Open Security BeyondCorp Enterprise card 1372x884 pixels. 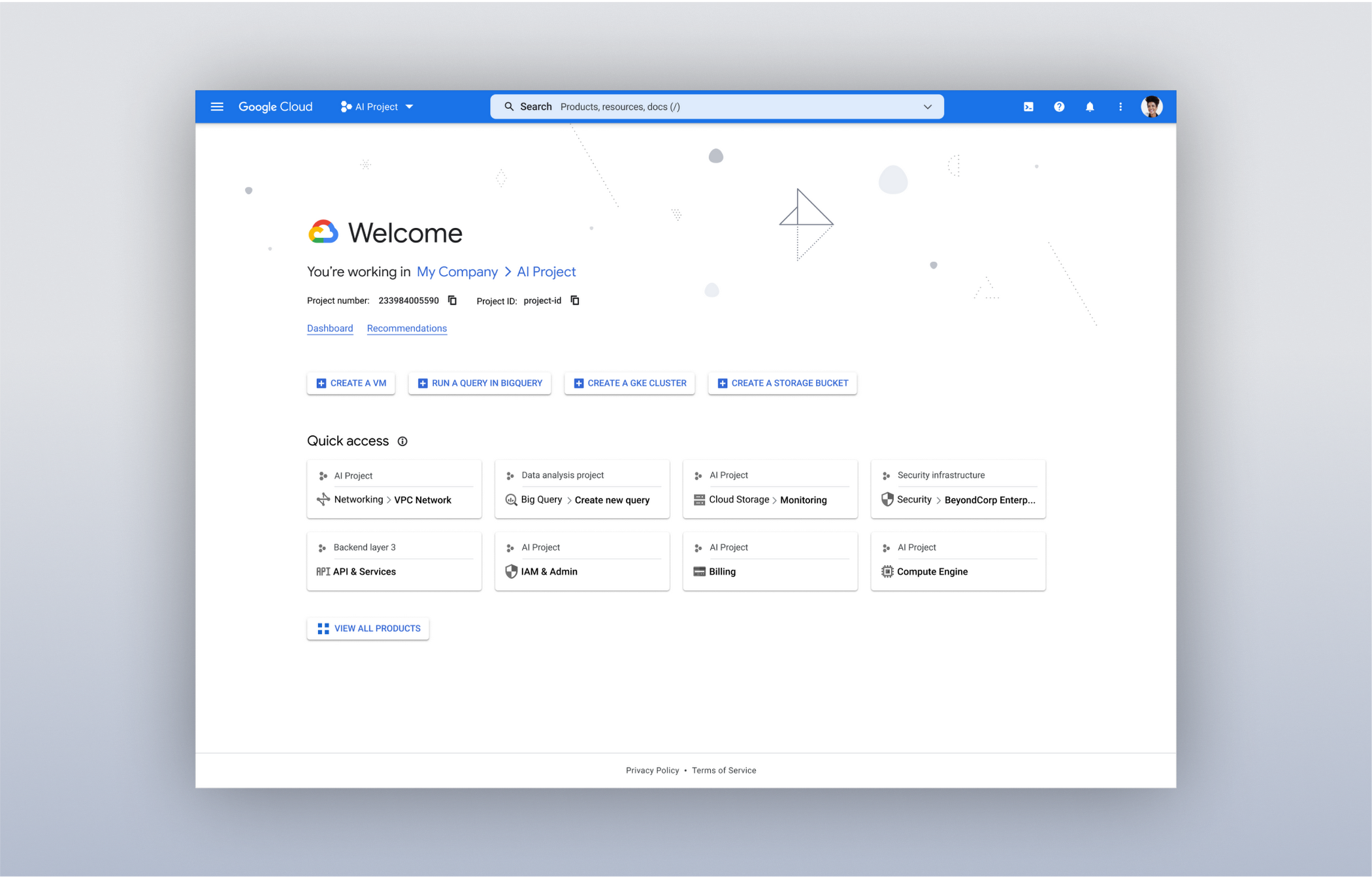click(958, 489)
